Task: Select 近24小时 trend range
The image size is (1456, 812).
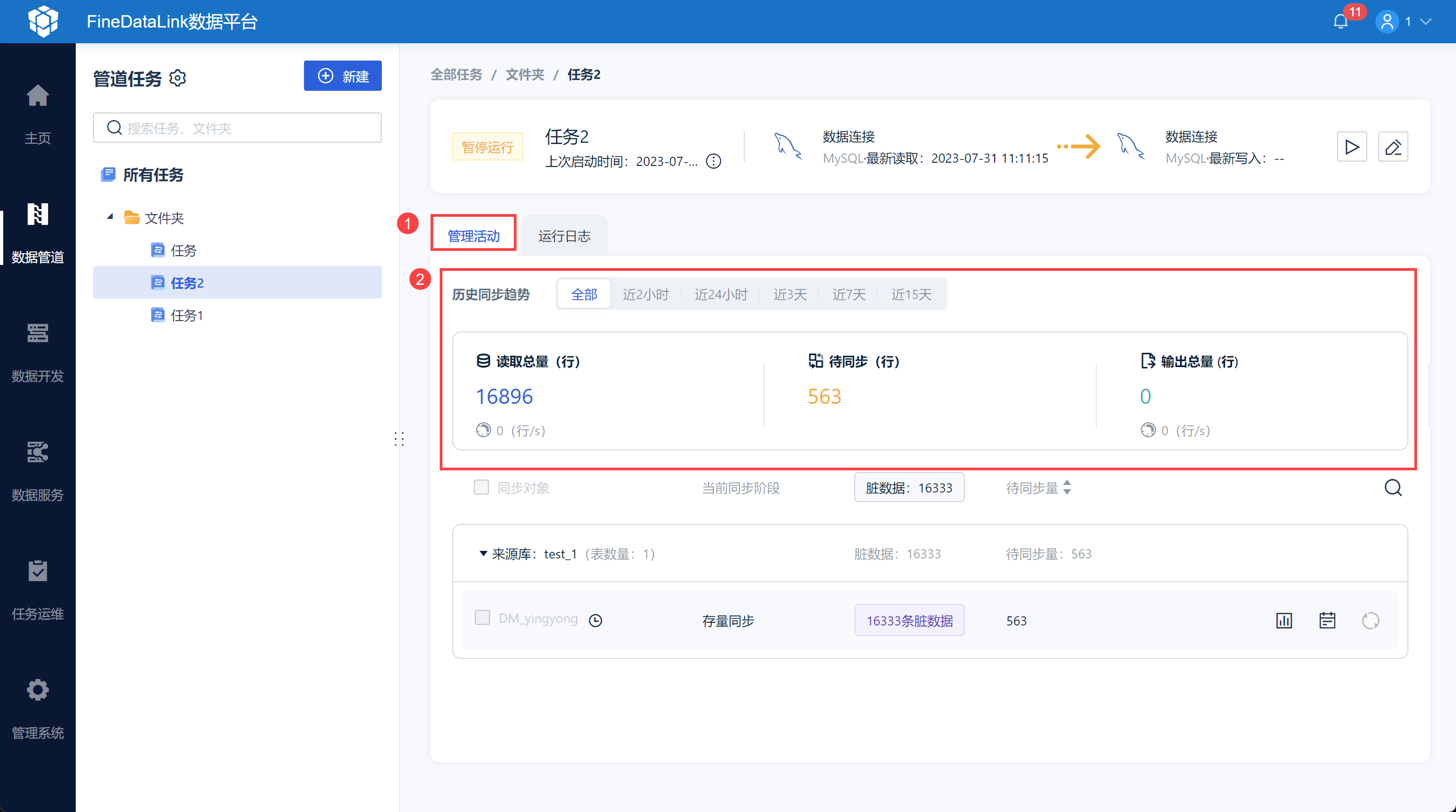Action: click(720, 295)
